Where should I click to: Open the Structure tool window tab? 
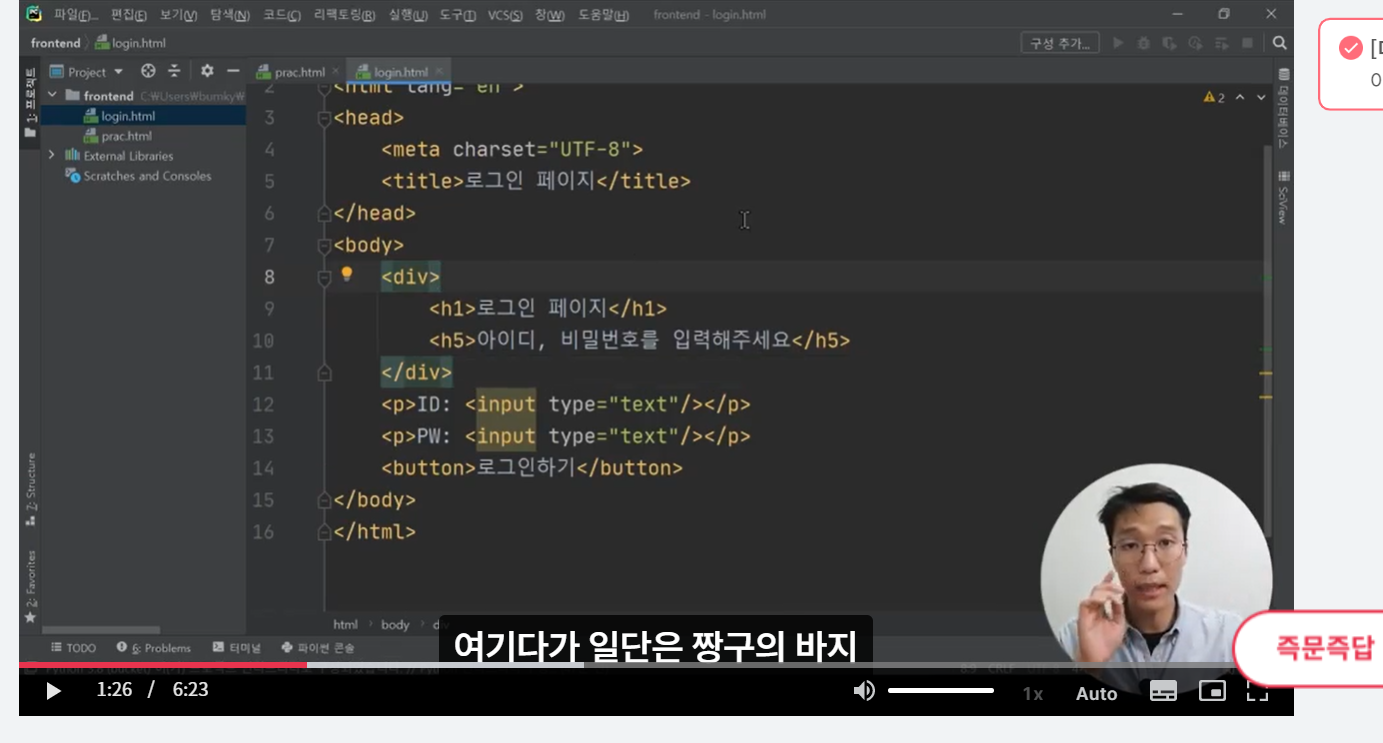click(x=30, y=490)
